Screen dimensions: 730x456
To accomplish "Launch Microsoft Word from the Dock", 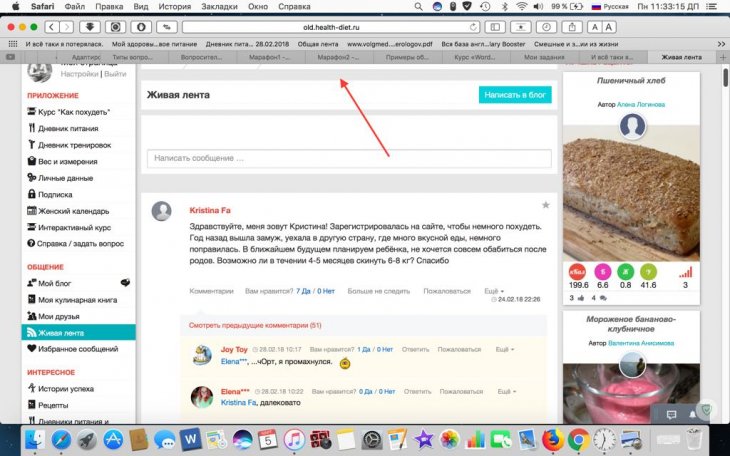I will (191, 439).
